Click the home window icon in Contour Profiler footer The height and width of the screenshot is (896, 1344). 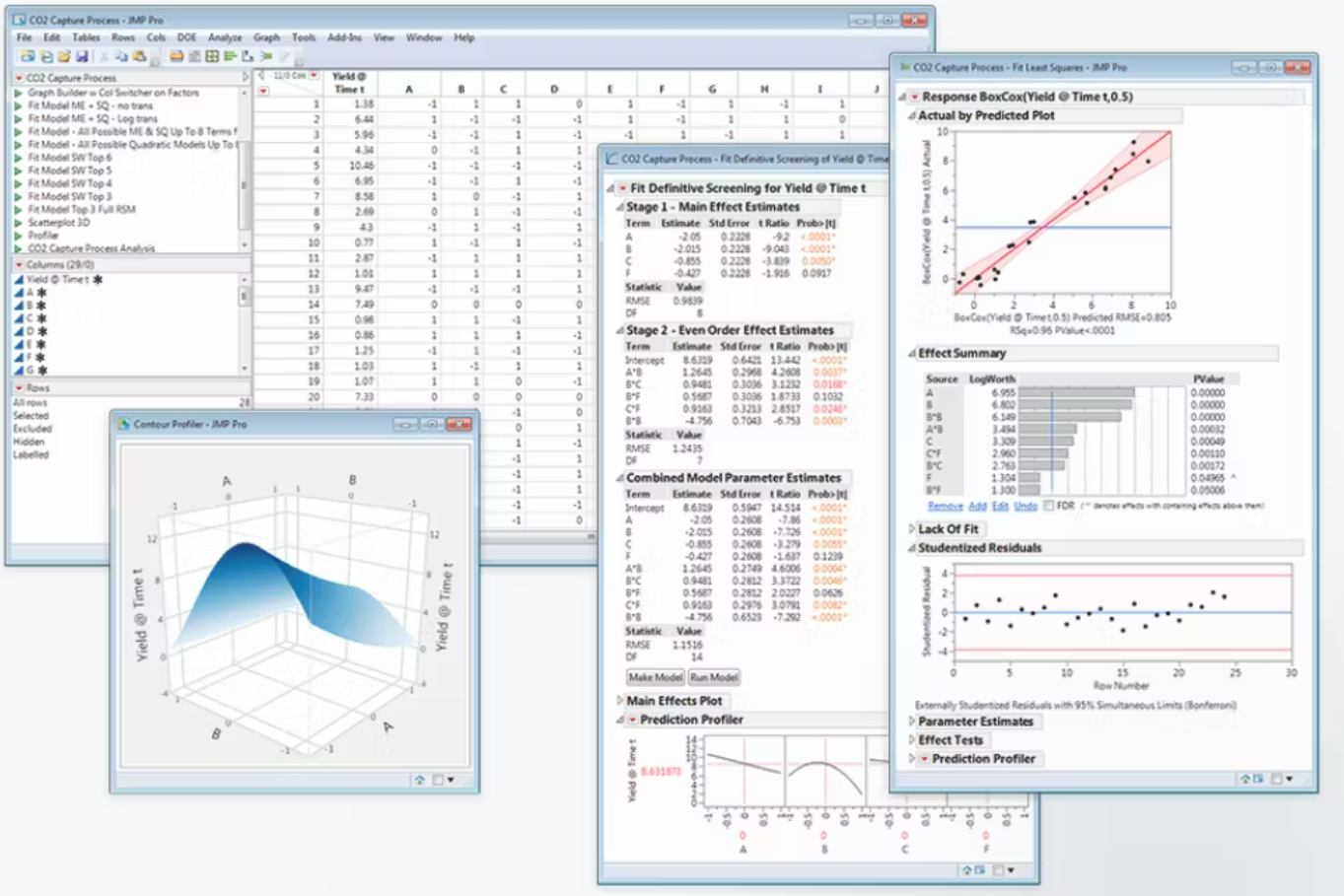click(420, 780)
